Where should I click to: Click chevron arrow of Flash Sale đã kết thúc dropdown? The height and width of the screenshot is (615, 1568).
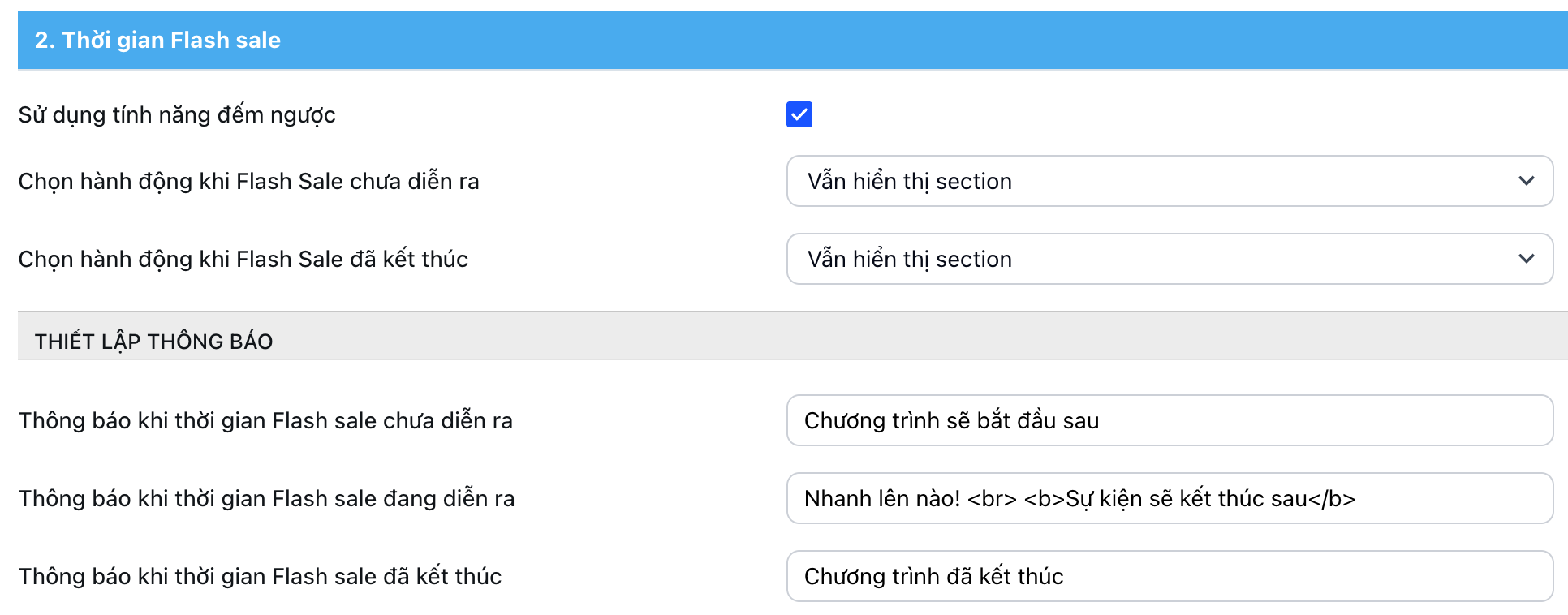coord(1526,259)
